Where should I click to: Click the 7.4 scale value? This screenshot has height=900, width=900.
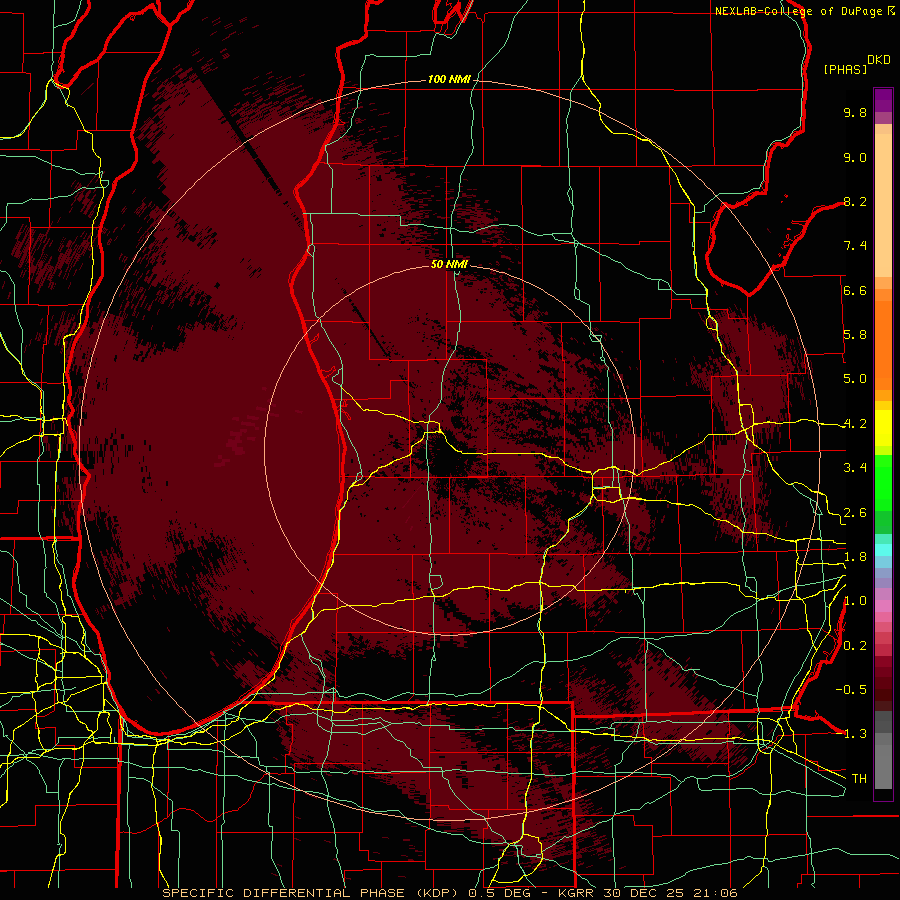point(855,246)
